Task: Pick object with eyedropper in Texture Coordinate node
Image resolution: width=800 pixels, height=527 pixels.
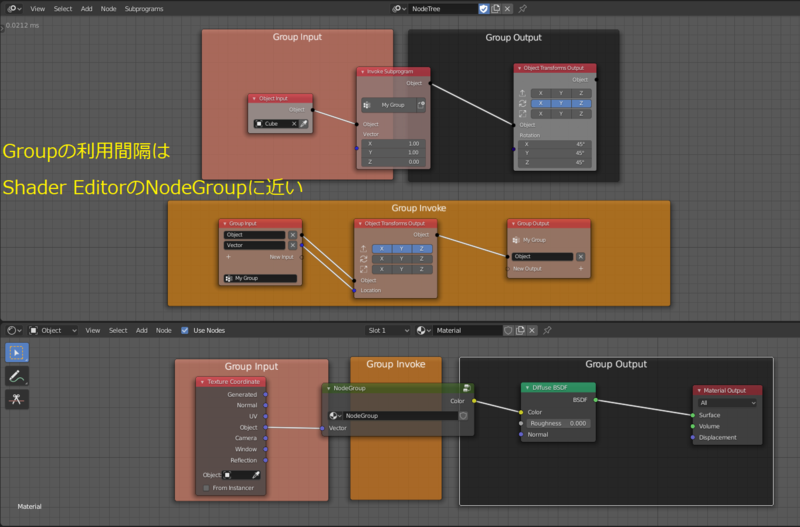Action: point(256,475)
